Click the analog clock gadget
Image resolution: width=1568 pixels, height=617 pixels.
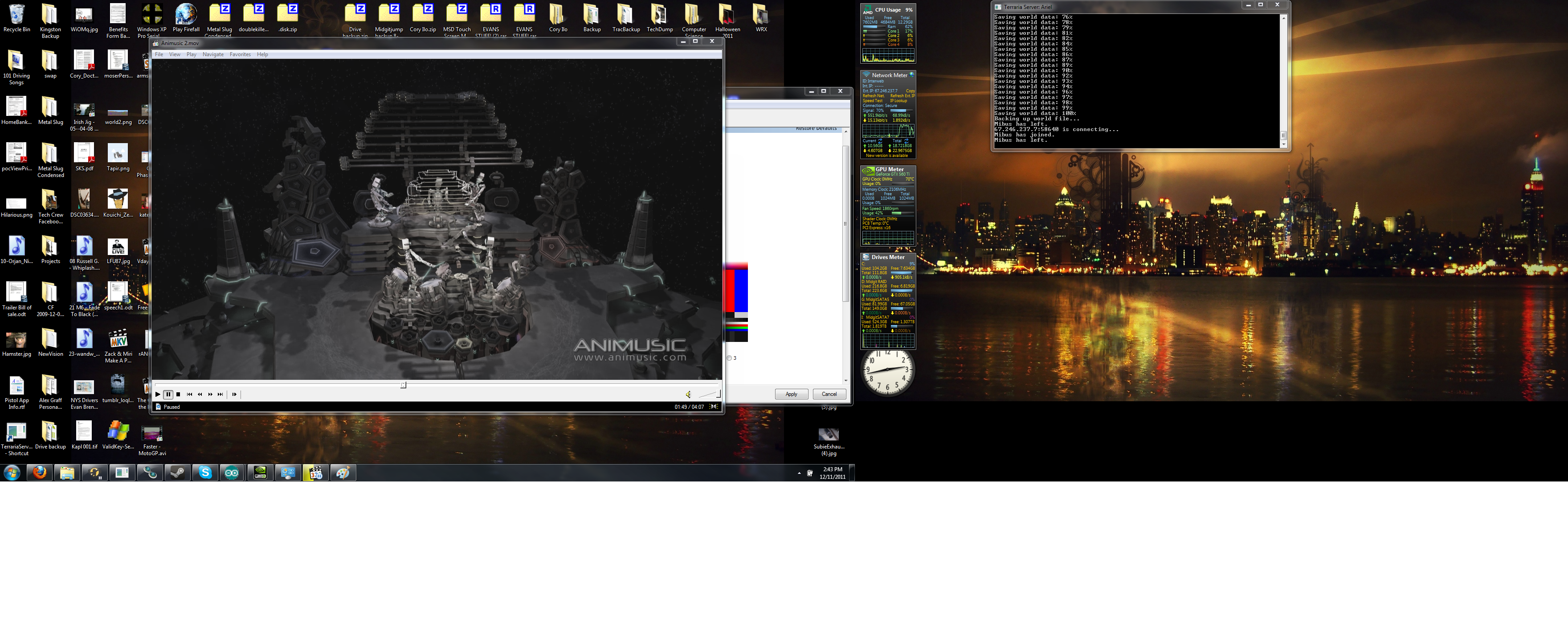[x=887, y=370]
